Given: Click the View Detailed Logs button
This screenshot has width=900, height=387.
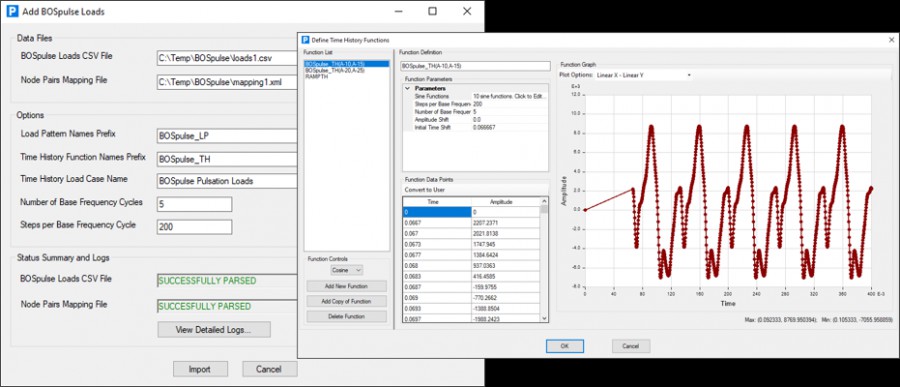Looking at the screenshot, I should point(214,330).
